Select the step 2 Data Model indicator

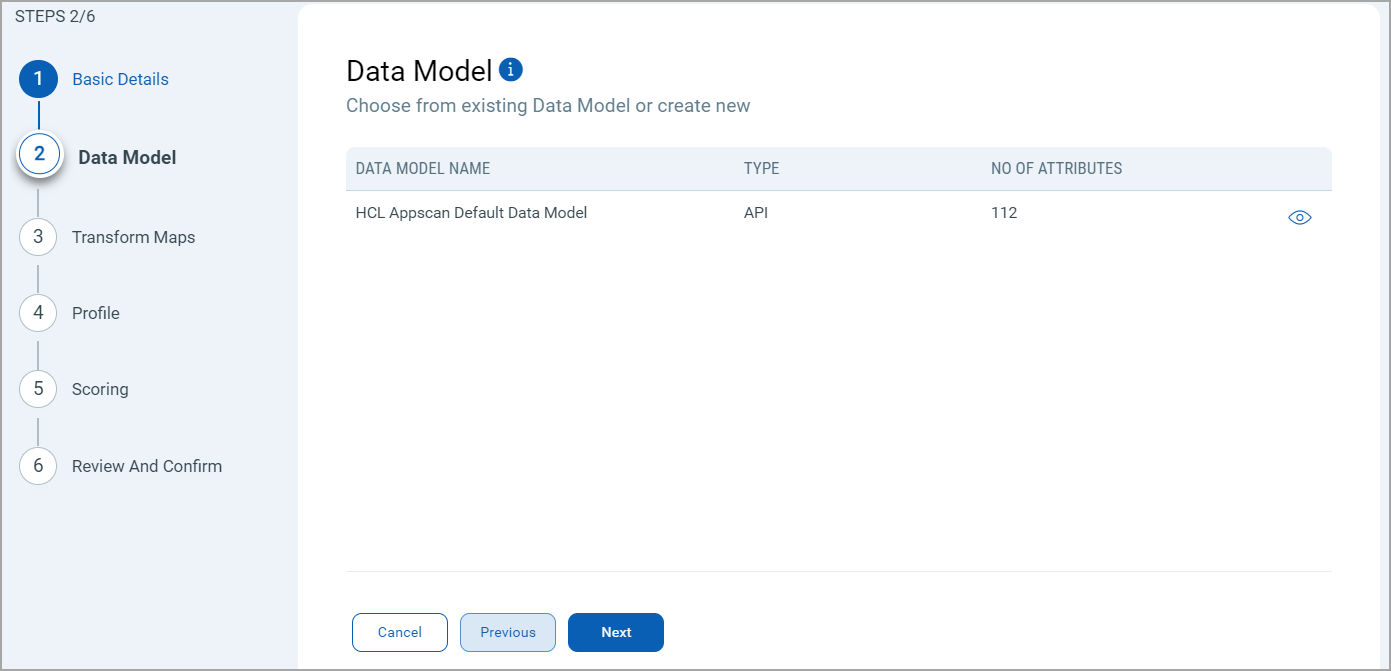click(x=40, y=153)
